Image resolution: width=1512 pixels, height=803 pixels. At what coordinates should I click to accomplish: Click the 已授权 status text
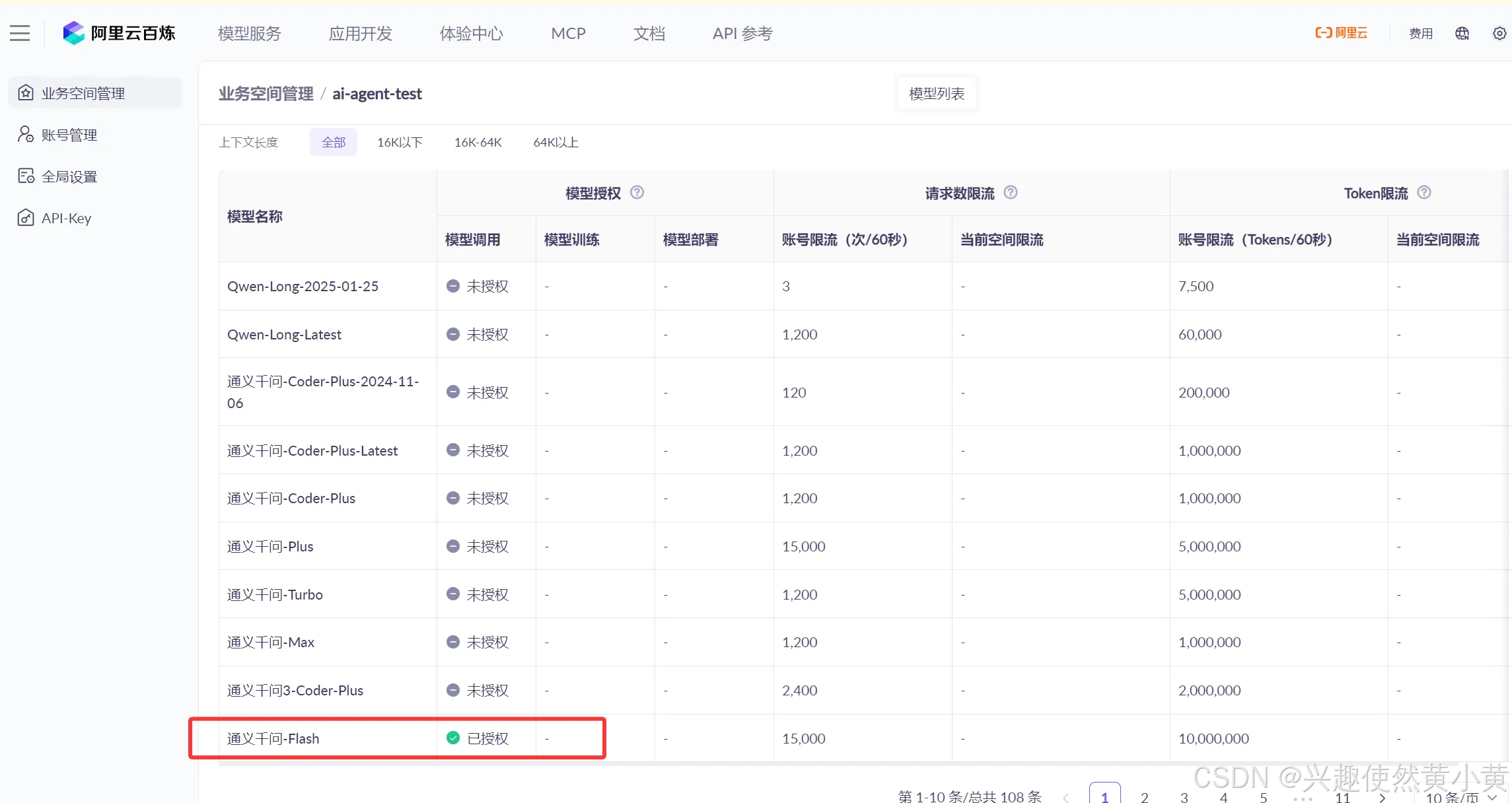[487, 738]
